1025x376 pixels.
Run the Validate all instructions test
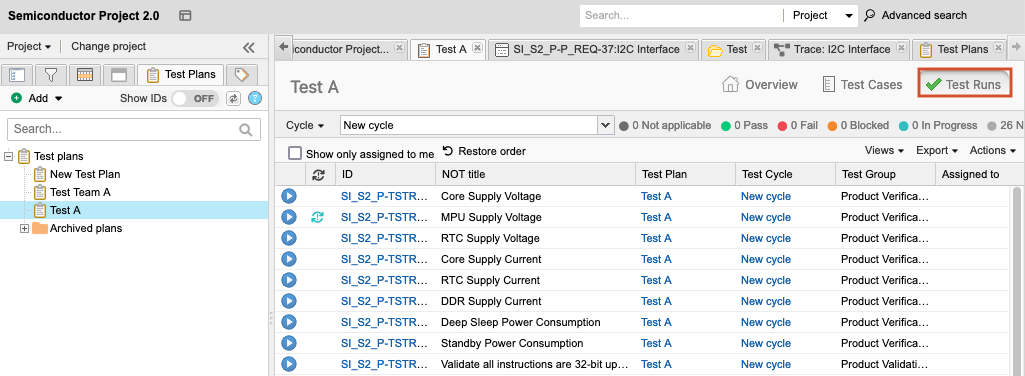[289, 364]
